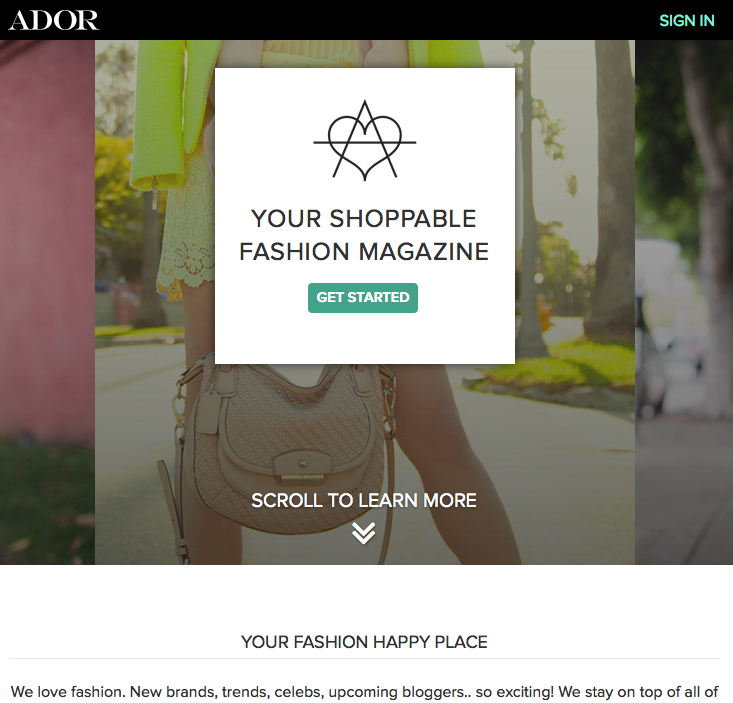Click the white card's empty bottom area
This screenshot has height=703, width=733.
tap(365, 339)
